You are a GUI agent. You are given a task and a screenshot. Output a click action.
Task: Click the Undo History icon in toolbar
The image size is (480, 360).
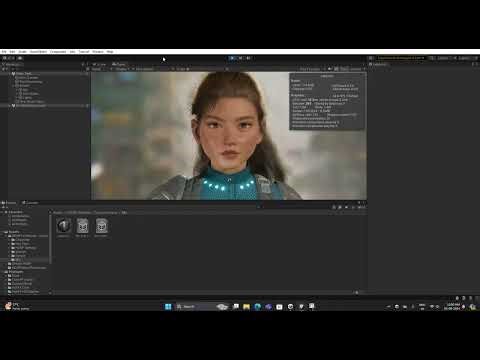click(370, 58)
